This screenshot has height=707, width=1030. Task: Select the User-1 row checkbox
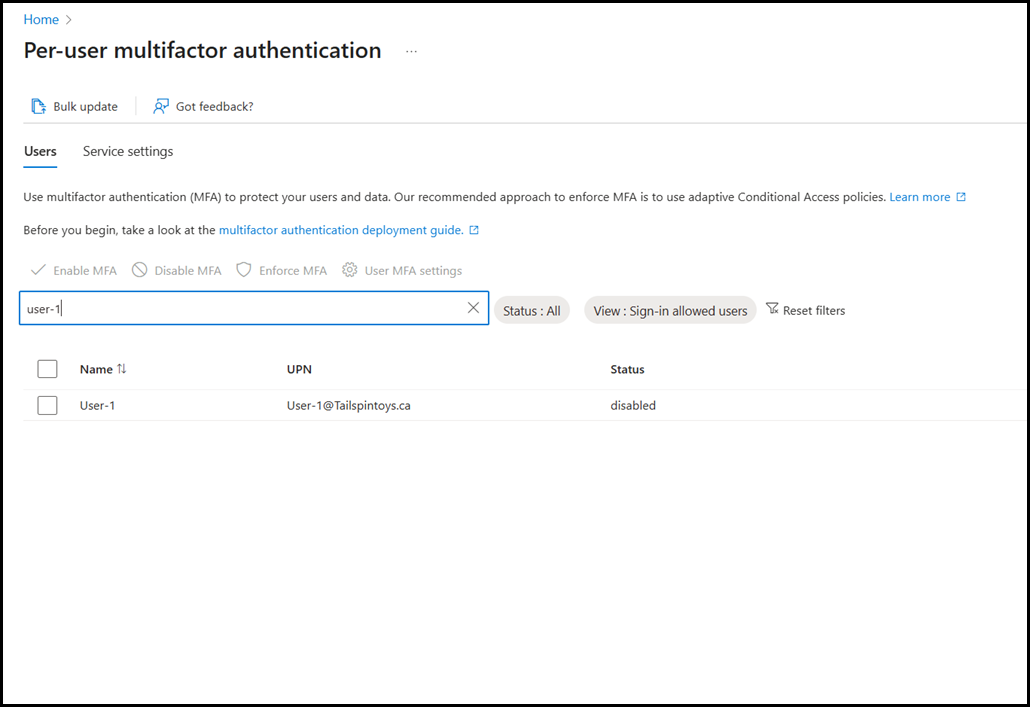[47, 405]
